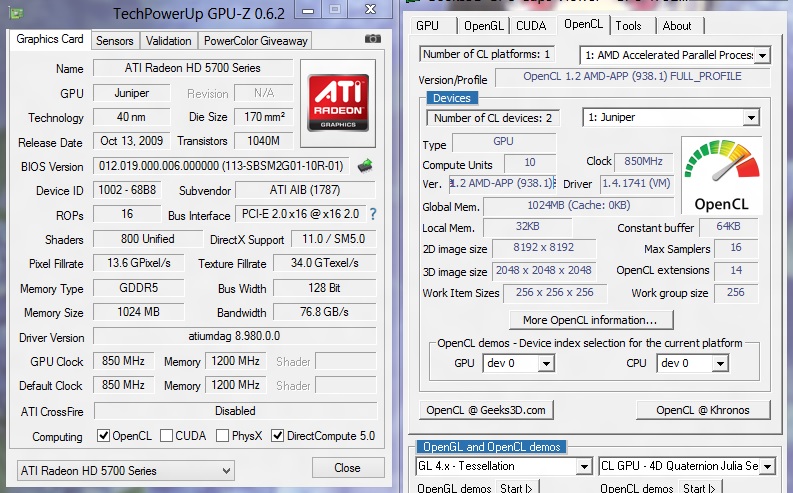
Task: Switch to the Validation tab
Action: coord(168,41)
